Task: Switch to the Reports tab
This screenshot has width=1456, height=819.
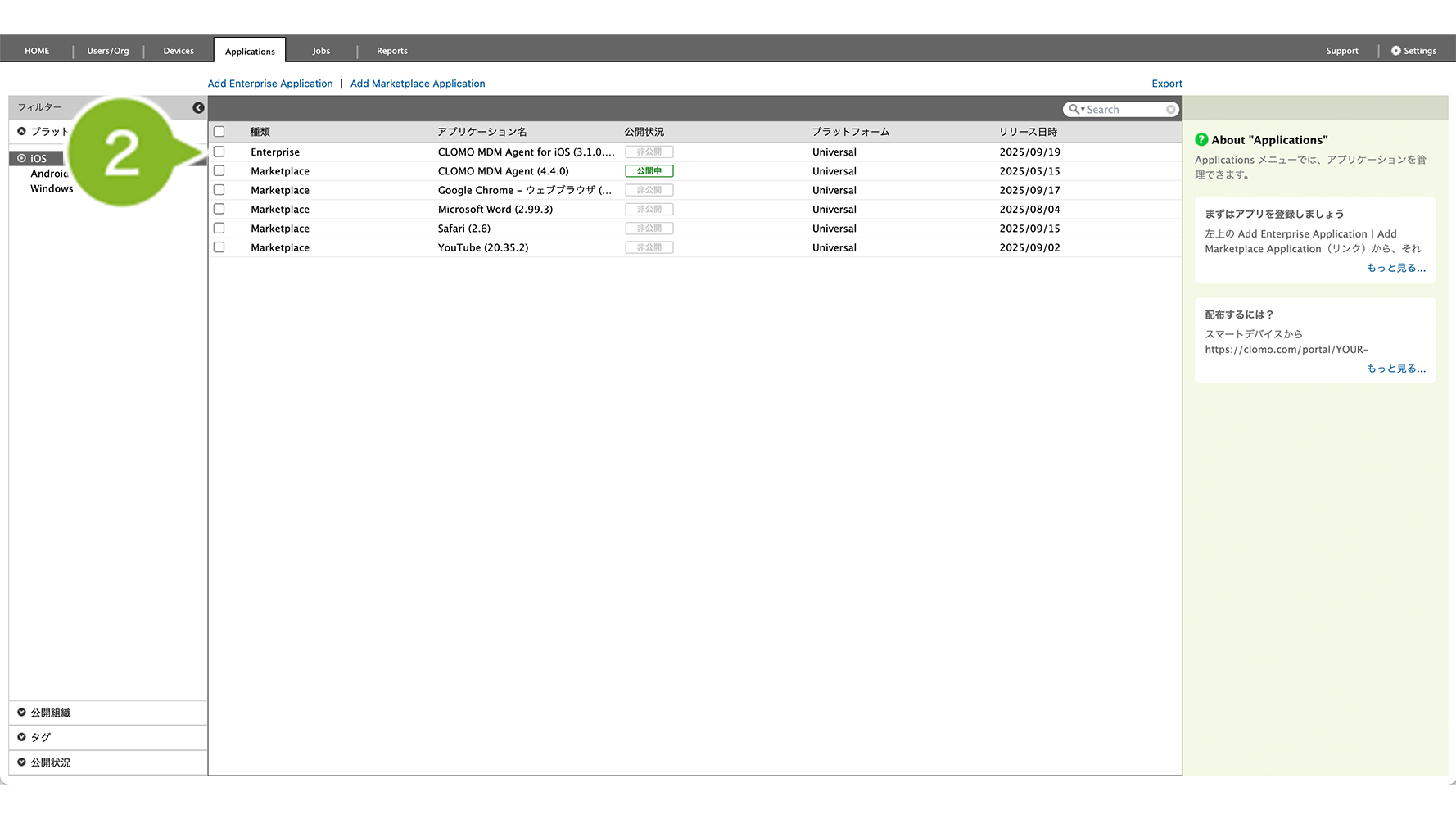Action: 391,51
